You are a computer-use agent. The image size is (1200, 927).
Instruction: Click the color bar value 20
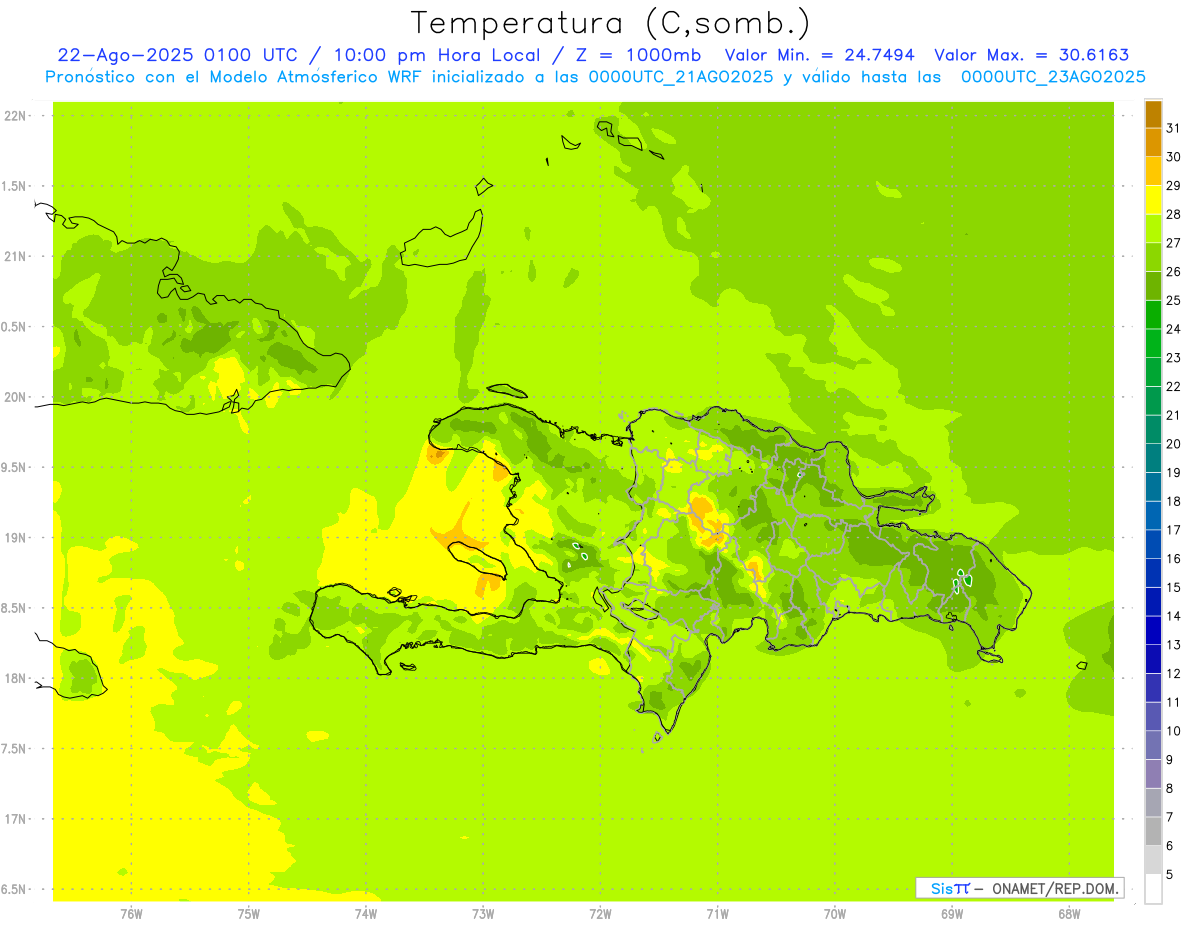1173,444
